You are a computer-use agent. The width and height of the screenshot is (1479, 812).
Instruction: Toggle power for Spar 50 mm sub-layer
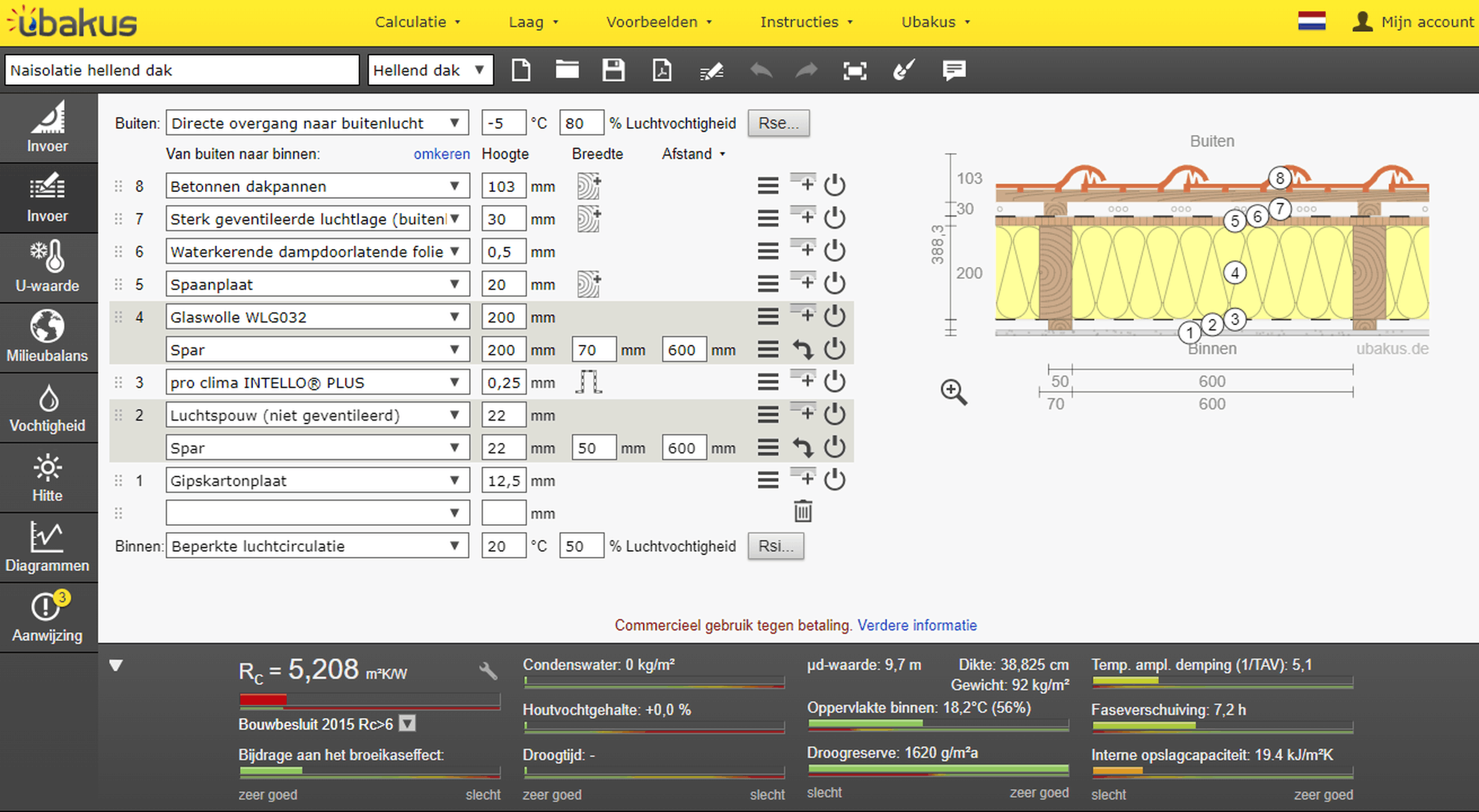coord(835,447)
